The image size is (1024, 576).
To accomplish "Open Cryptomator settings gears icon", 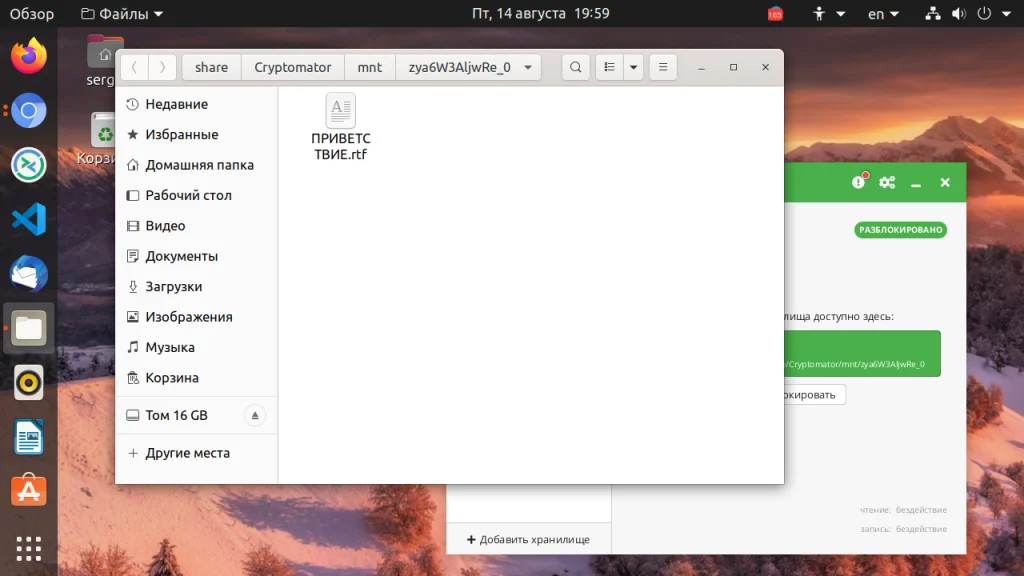I will (x=887, y=182).
